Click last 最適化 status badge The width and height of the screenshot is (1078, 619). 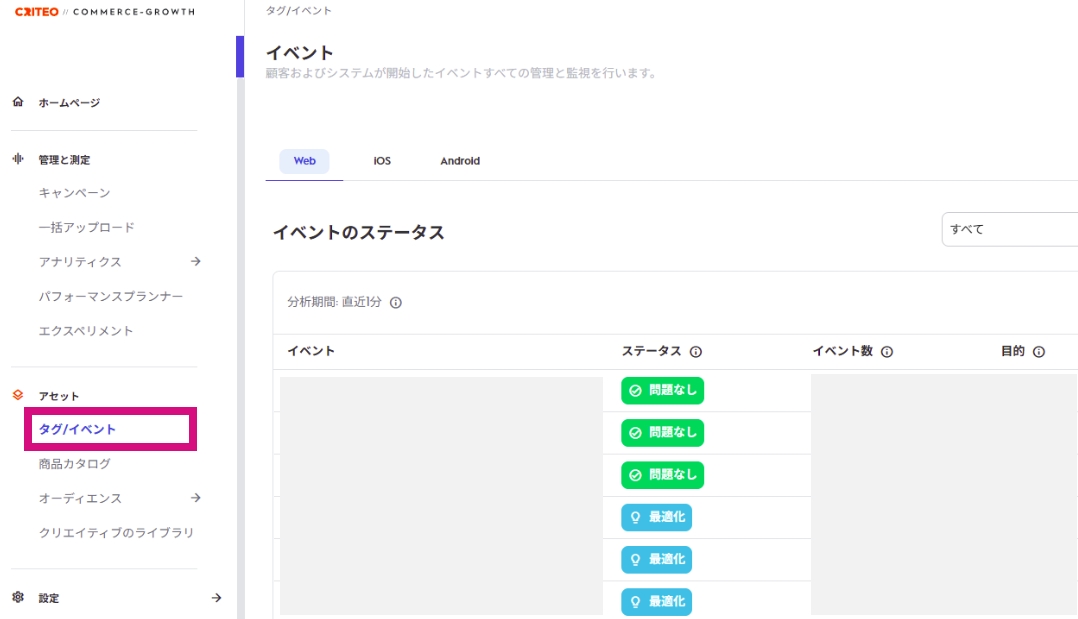[x=657, y=602]
